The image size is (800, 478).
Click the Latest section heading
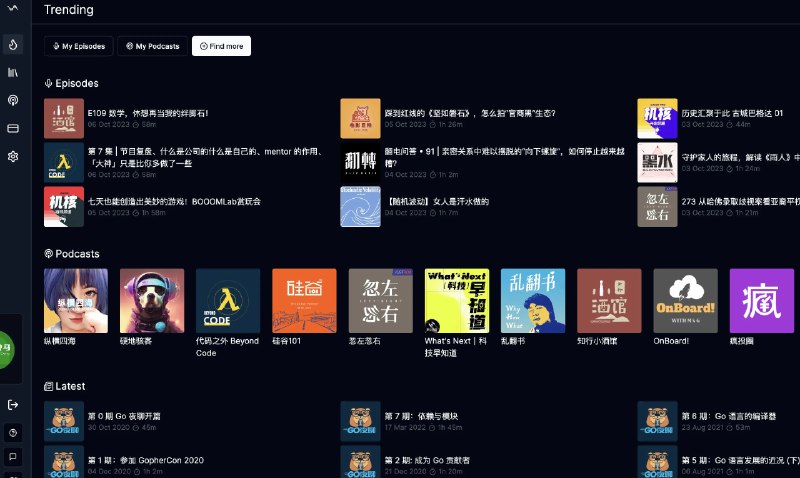coord(65,386)
